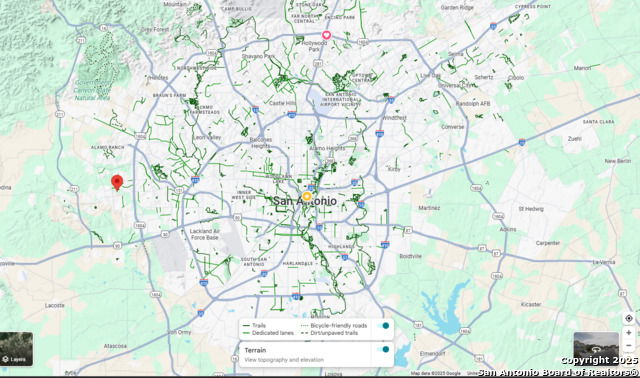The width and height of the screenshot is (640, 378).
Task: Click the red location pin marker
Action: (x=117, y=182)
